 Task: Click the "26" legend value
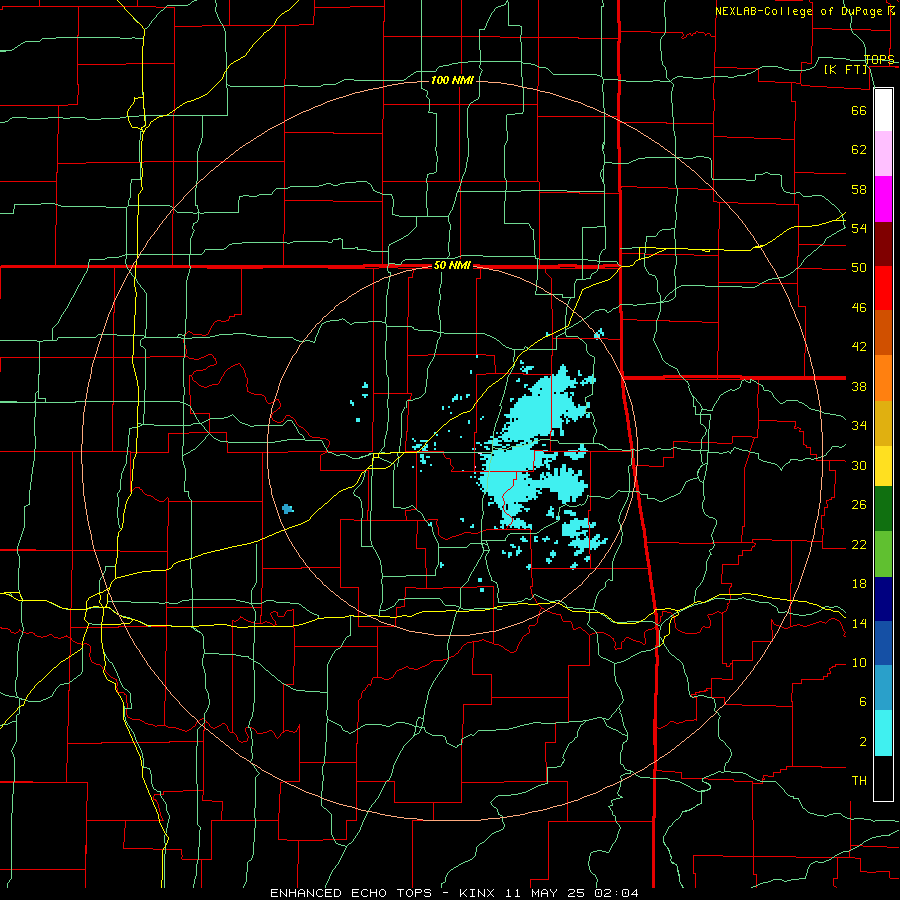[859, 505]
